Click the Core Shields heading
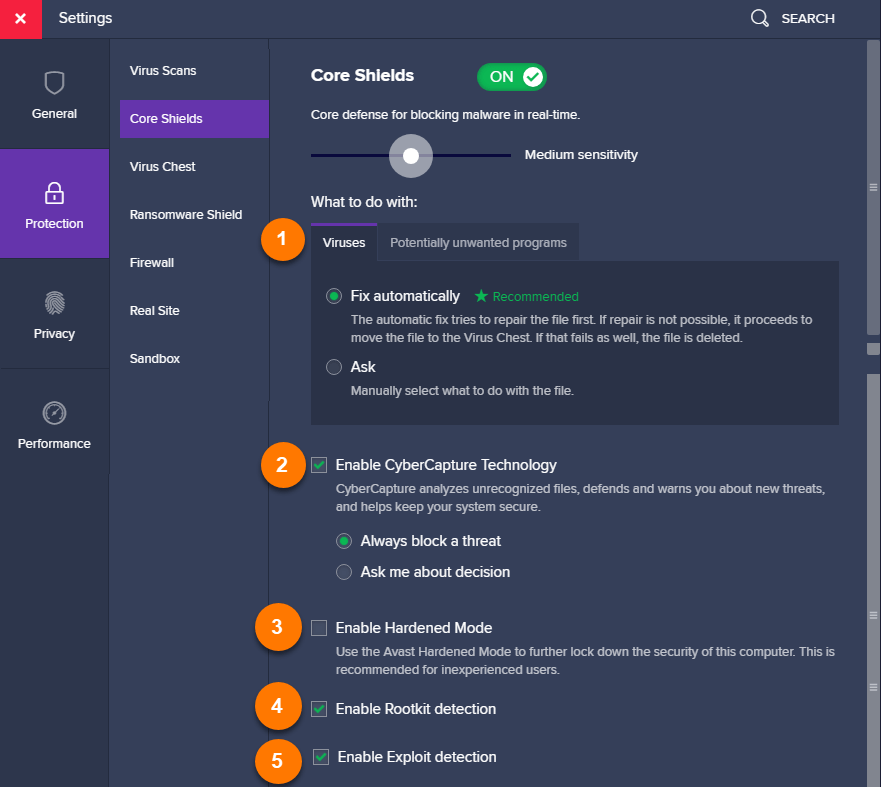Image resolution: width=881 pixels, height=787 pixels. pyautogui.click(x=362, y=75)
